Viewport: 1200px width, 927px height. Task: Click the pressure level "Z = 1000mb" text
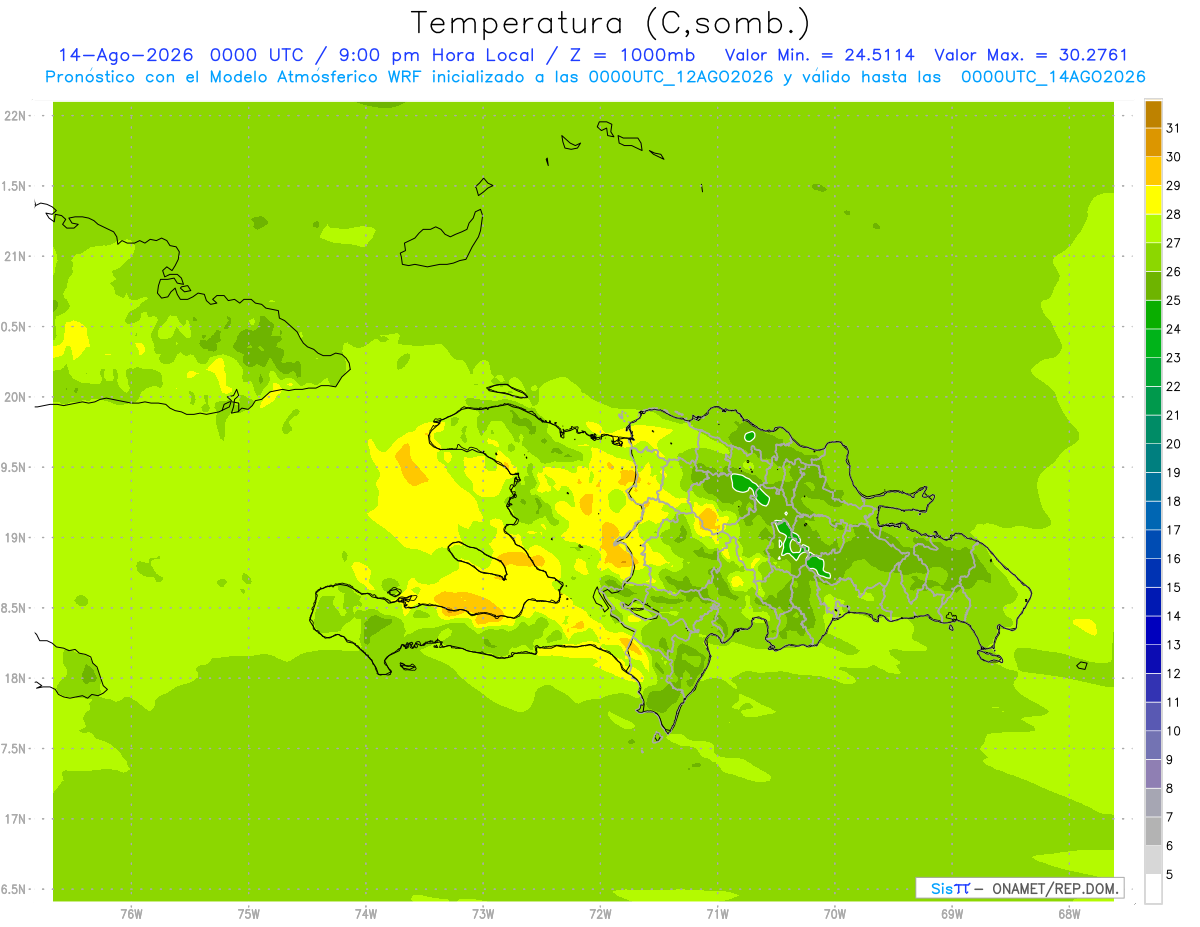pyautogui.click(x=630, y=55)
